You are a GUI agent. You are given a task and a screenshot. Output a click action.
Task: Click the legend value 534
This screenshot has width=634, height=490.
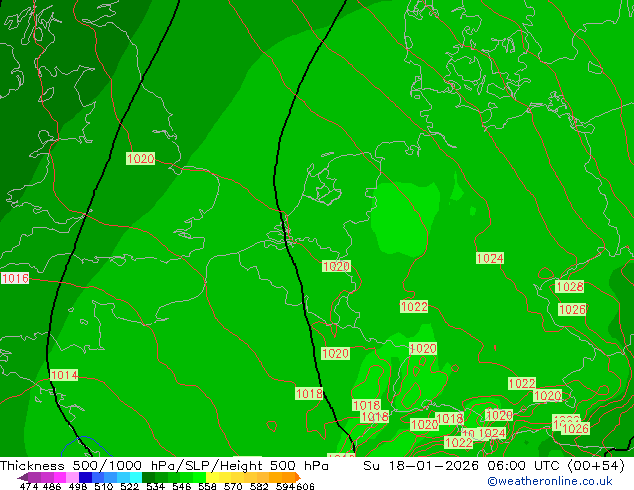[155, 486]
